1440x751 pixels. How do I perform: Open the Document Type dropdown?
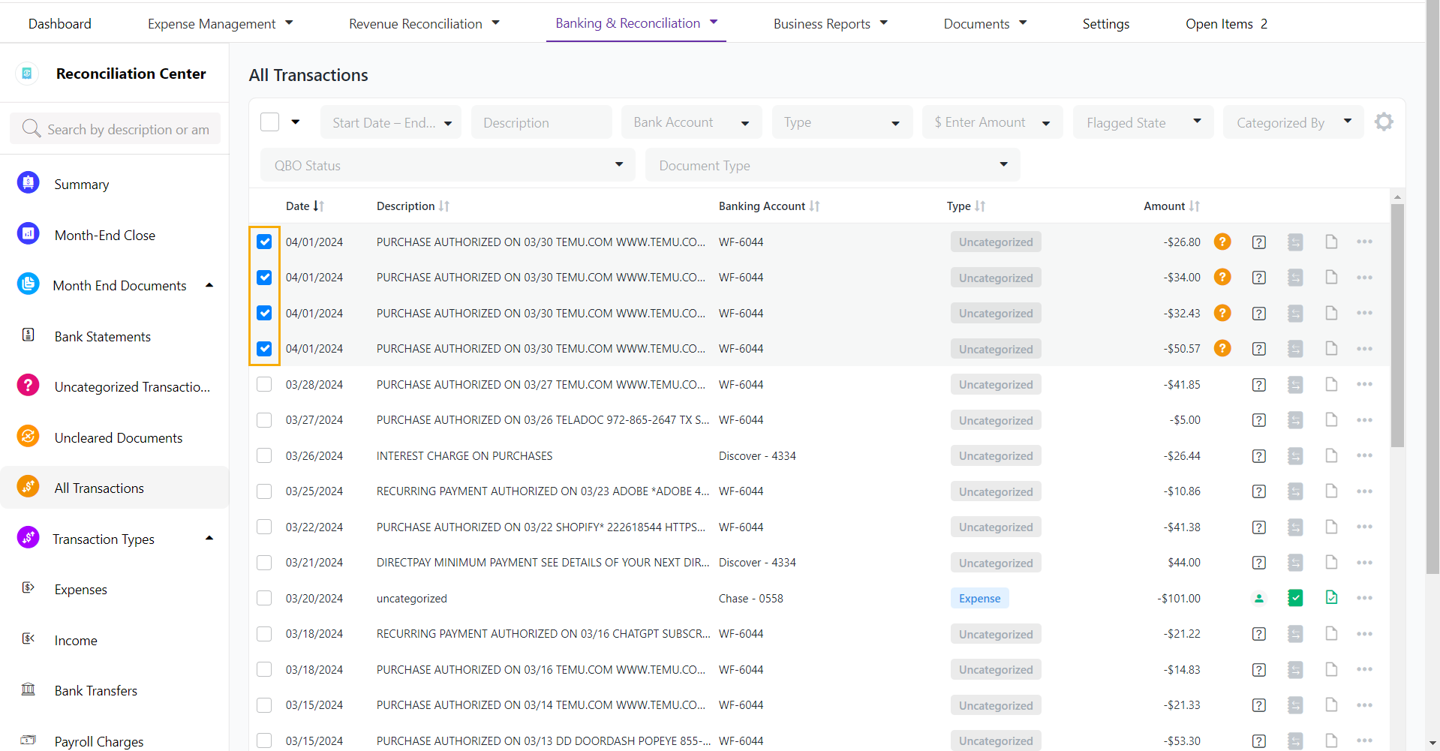click(832, 165)
